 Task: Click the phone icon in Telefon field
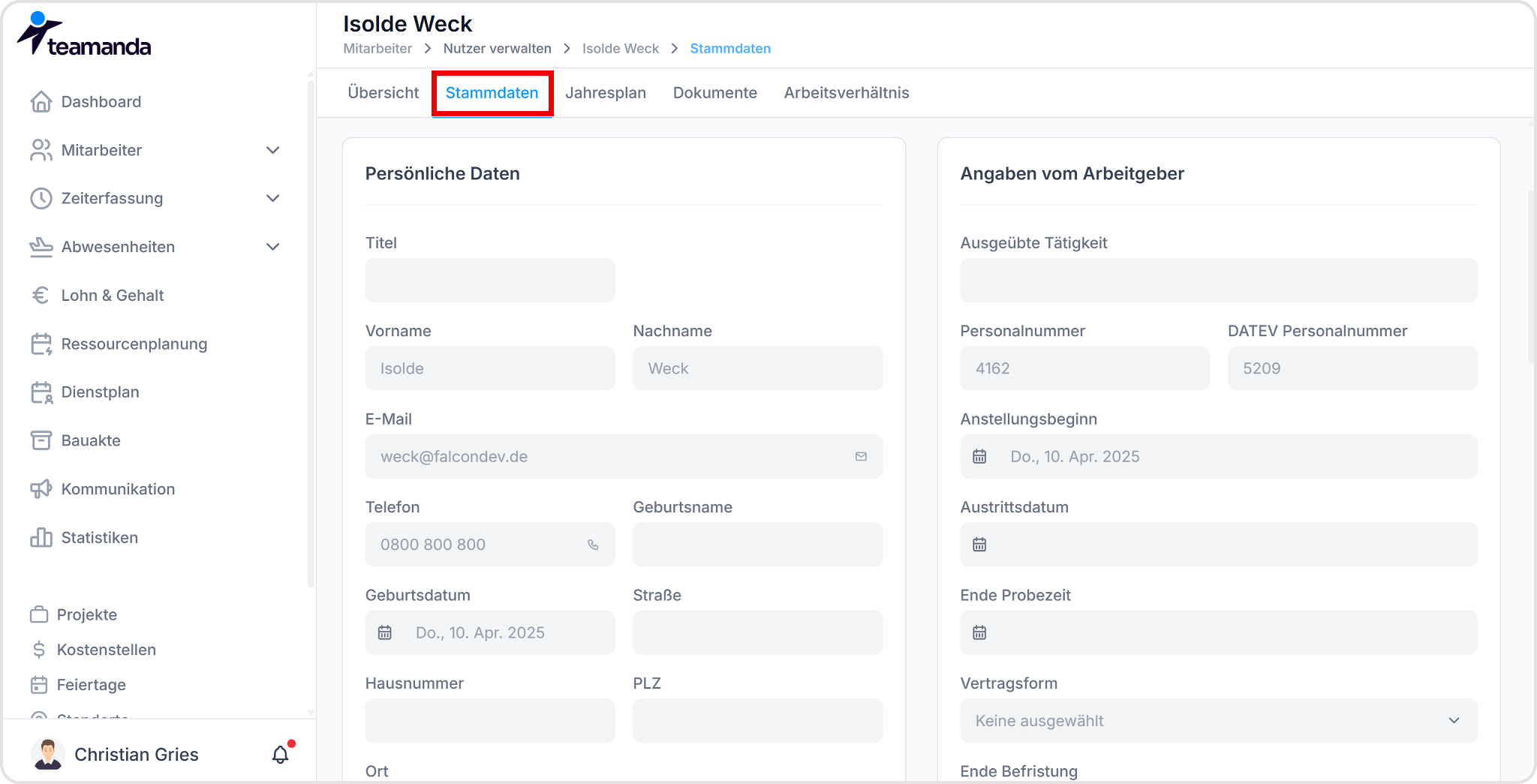point(593,545)
